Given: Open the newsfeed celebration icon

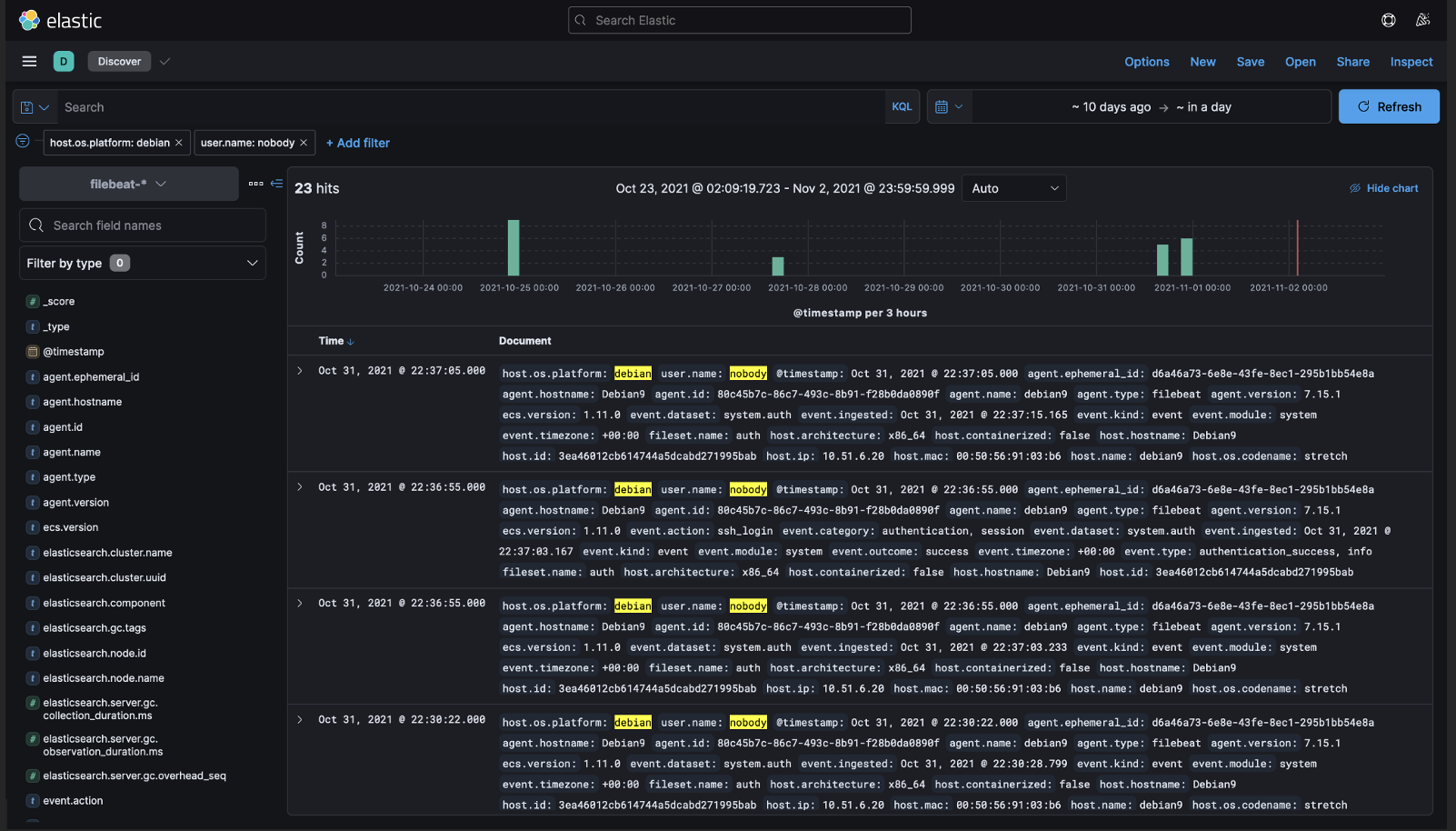Looking at the screenshot, I should click(1423, 20).
